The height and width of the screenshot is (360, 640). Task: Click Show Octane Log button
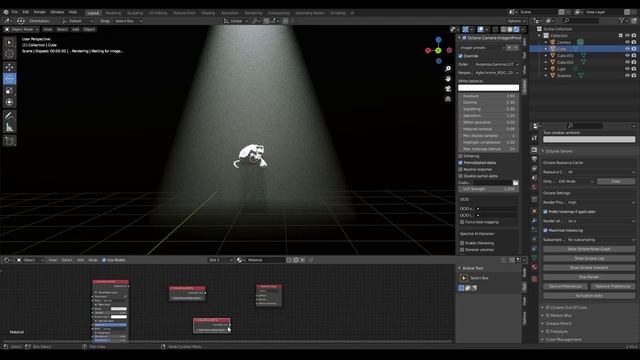pyautogui.click(x=589, y=258)
